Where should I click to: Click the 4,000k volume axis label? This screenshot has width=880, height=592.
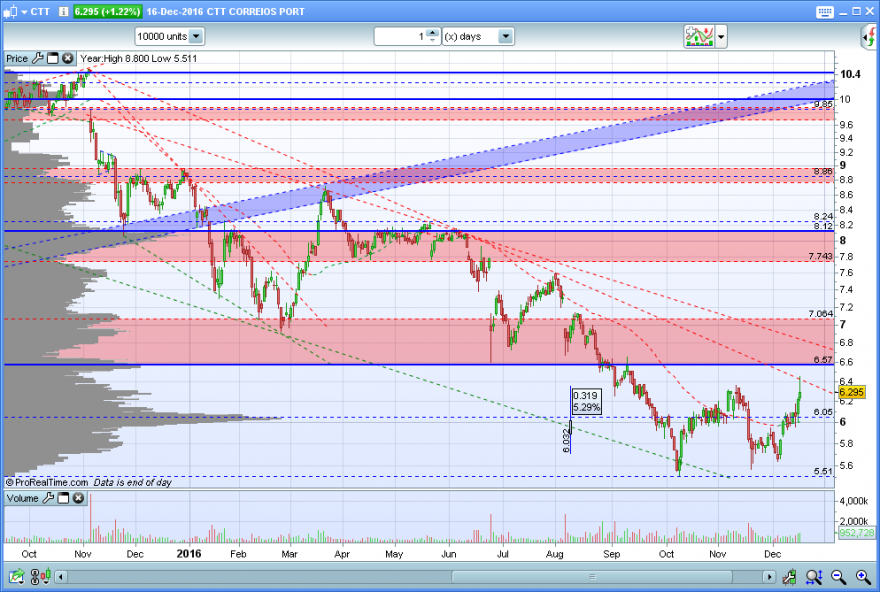click(854, 501)
